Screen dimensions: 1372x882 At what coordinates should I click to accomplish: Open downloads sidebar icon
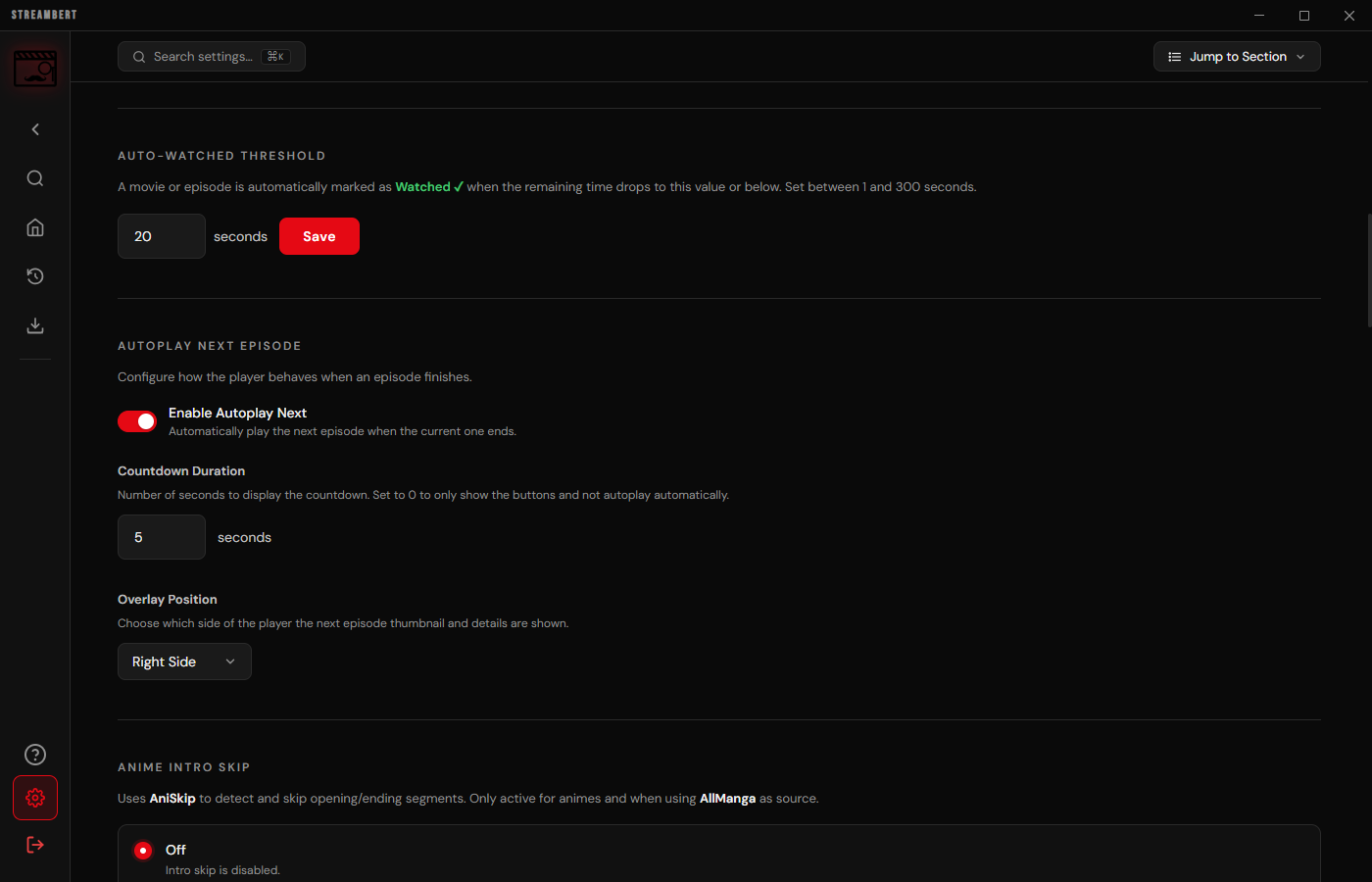[35, 325]
